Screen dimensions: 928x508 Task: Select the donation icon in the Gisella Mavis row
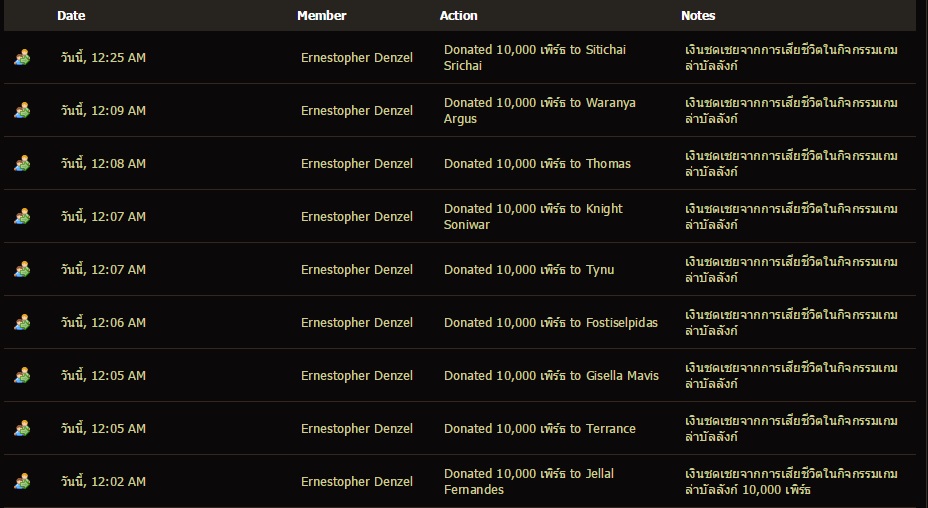tap(22, 375)
